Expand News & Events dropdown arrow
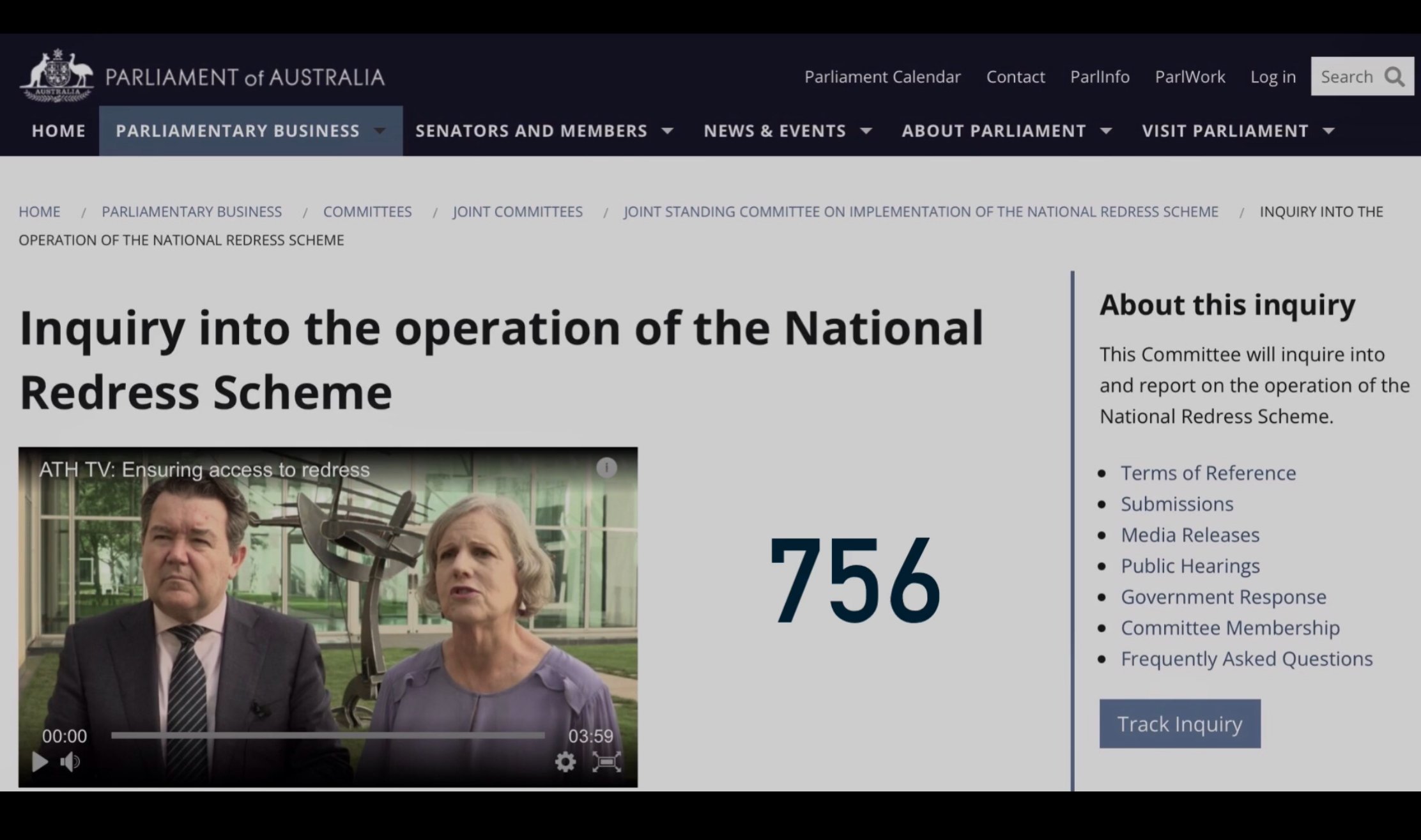 coord(866,131)
